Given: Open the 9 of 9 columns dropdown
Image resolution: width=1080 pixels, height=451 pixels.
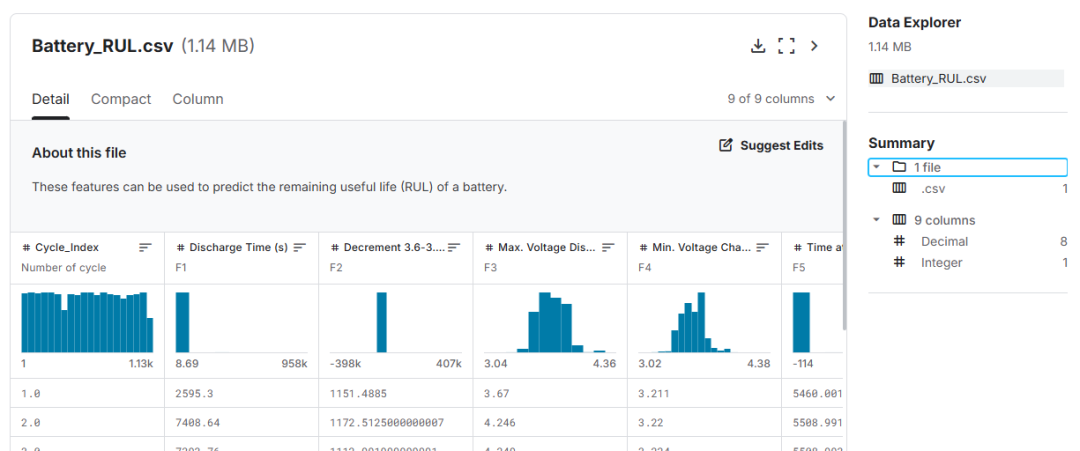Looking at the screenshot, I should [781, 99].
